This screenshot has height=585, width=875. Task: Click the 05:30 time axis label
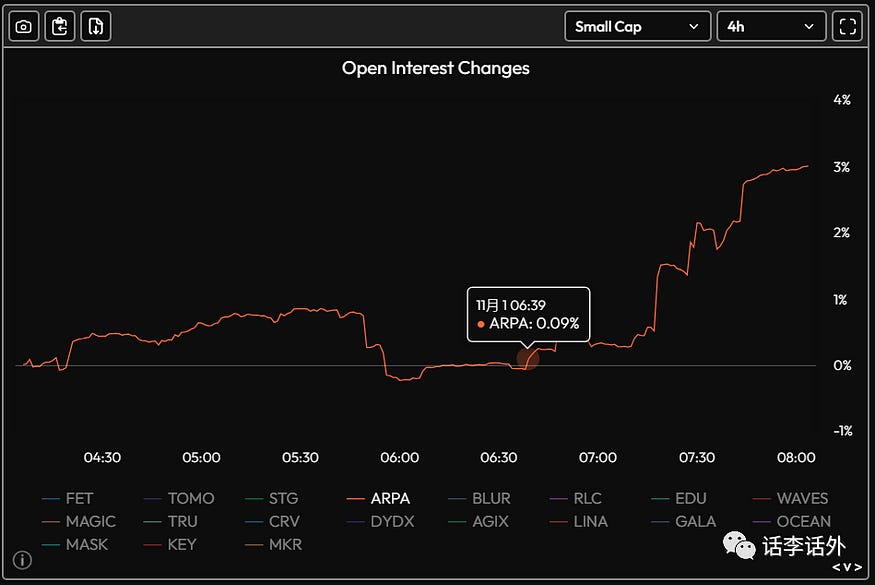pos(300,458)
